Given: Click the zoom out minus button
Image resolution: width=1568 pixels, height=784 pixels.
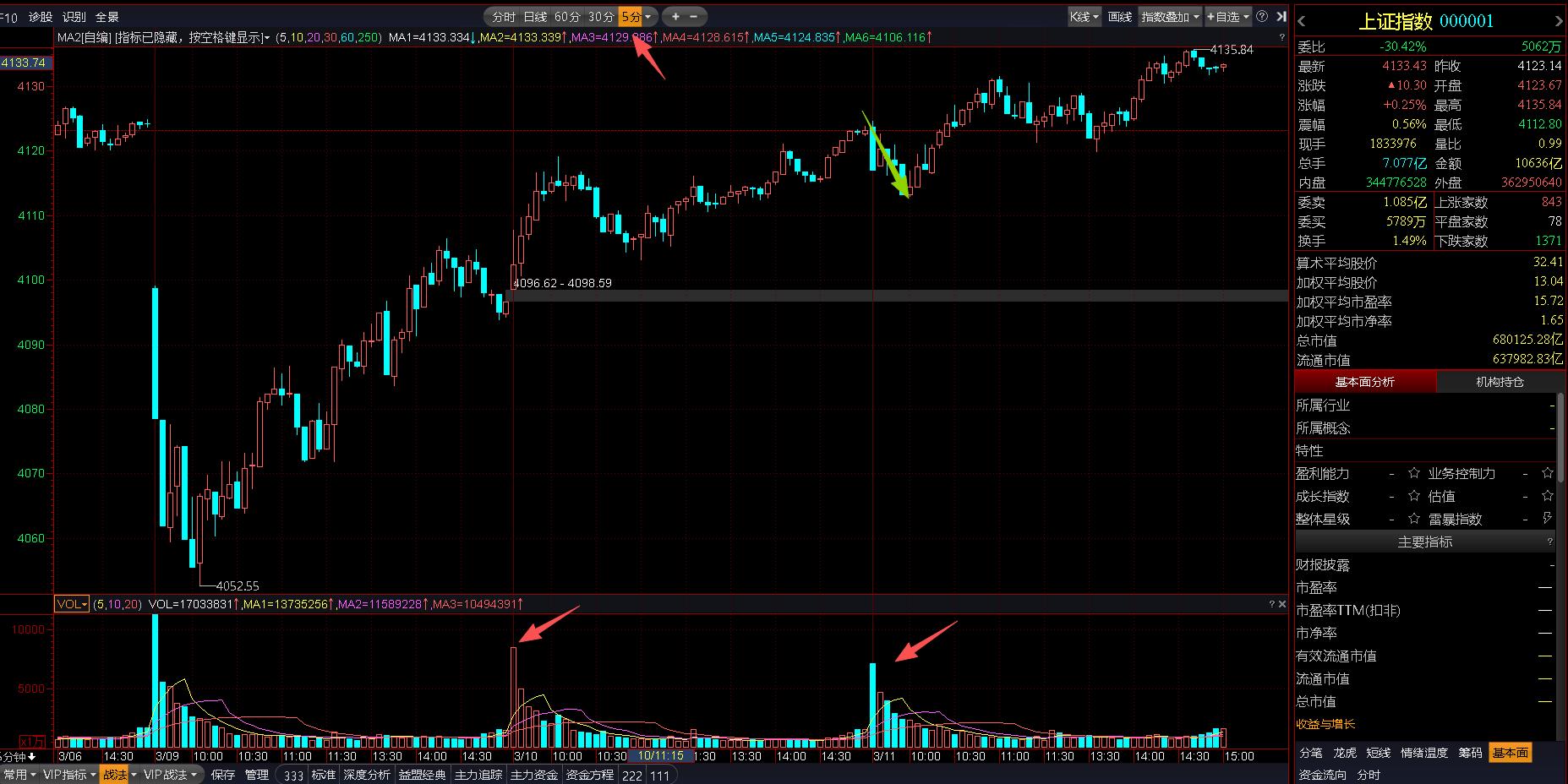Looking at the screenshot, I should tap(695, 17).
